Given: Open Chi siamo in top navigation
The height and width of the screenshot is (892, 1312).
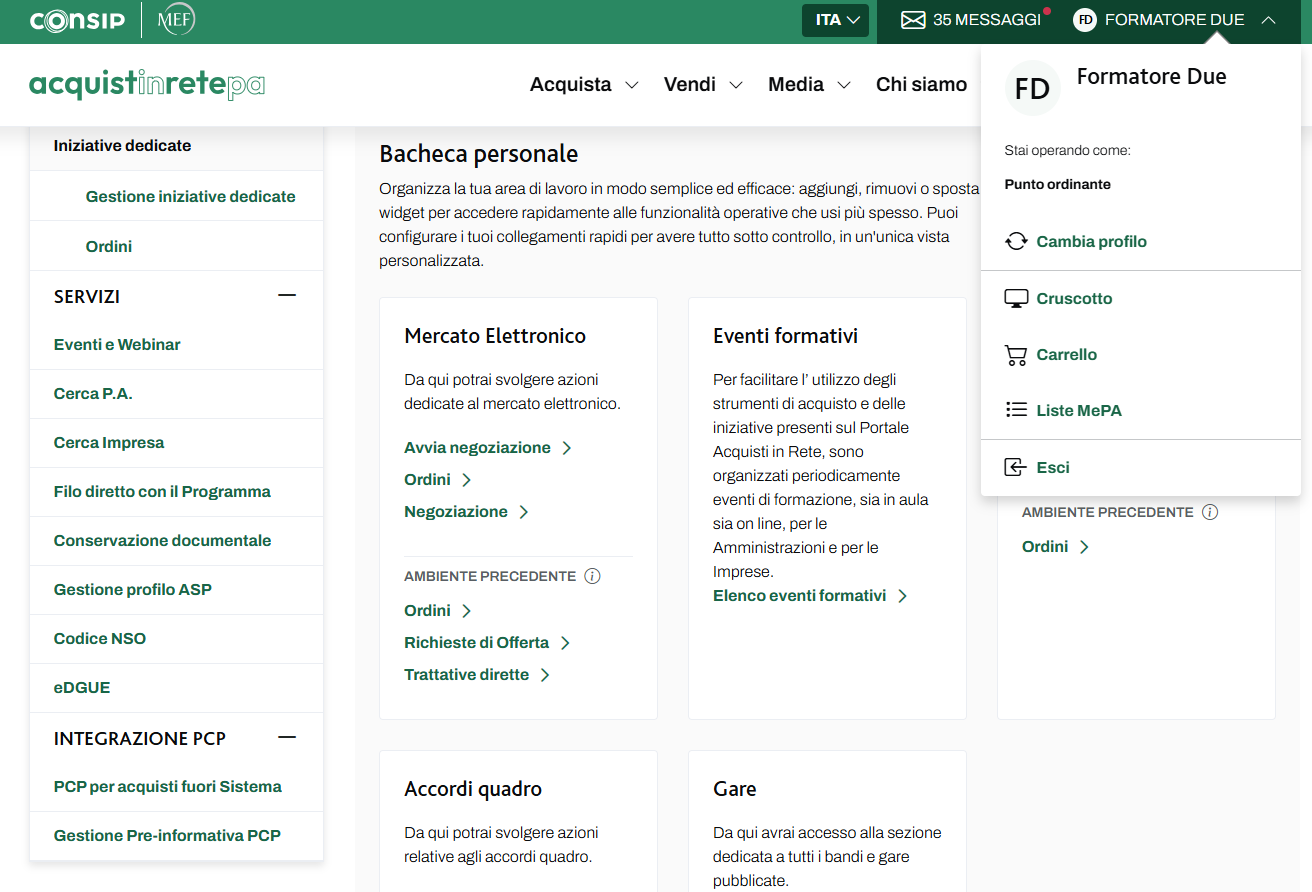Looking at the screenshot, I should coord(921,85).
